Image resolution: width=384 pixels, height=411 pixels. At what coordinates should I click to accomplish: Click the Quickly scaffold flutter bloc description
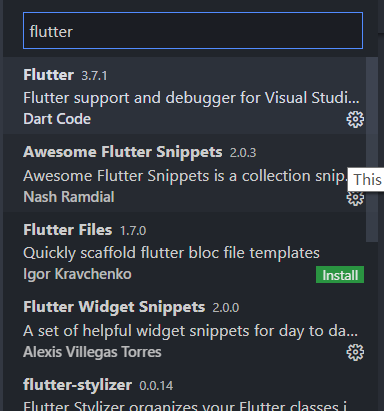[171, 253]
